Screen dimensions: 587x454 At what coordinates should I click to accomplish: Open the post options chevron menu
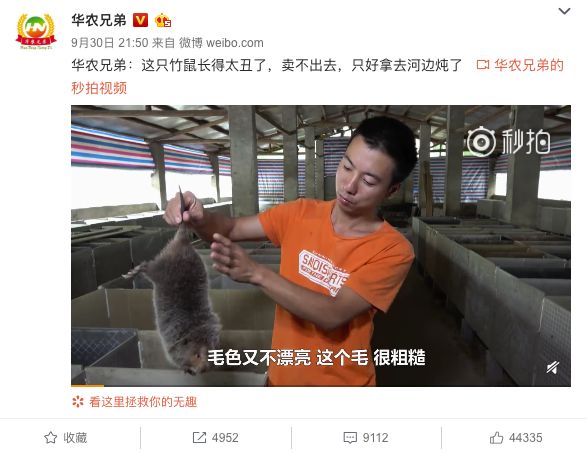[564, 11]
